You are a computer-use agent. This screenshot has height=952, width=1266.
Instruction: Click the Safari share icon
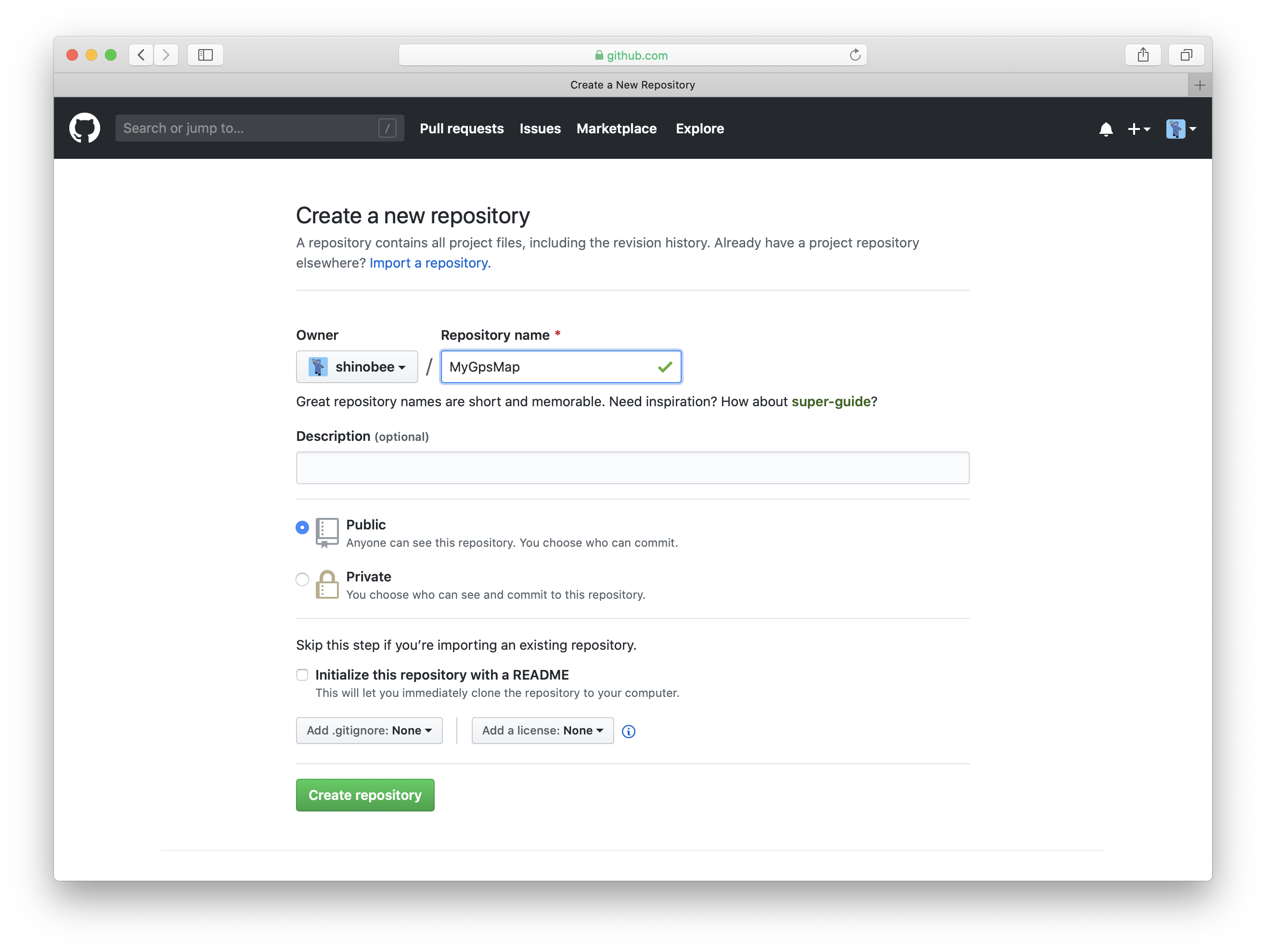(x=1143, y=55)
